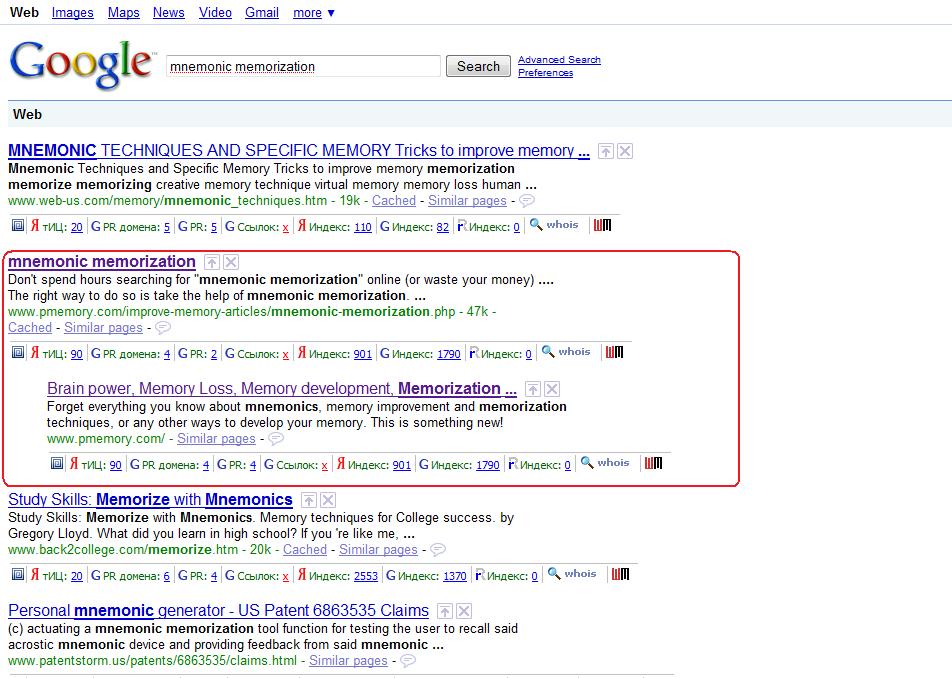Click comment bubble icon for pmemory.com article result

point(163,328)
